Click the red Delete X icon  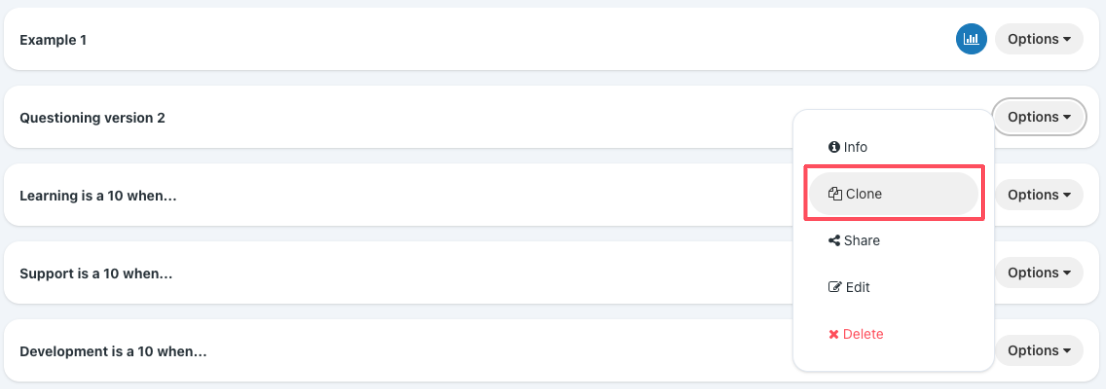click(x=834, y=335)
